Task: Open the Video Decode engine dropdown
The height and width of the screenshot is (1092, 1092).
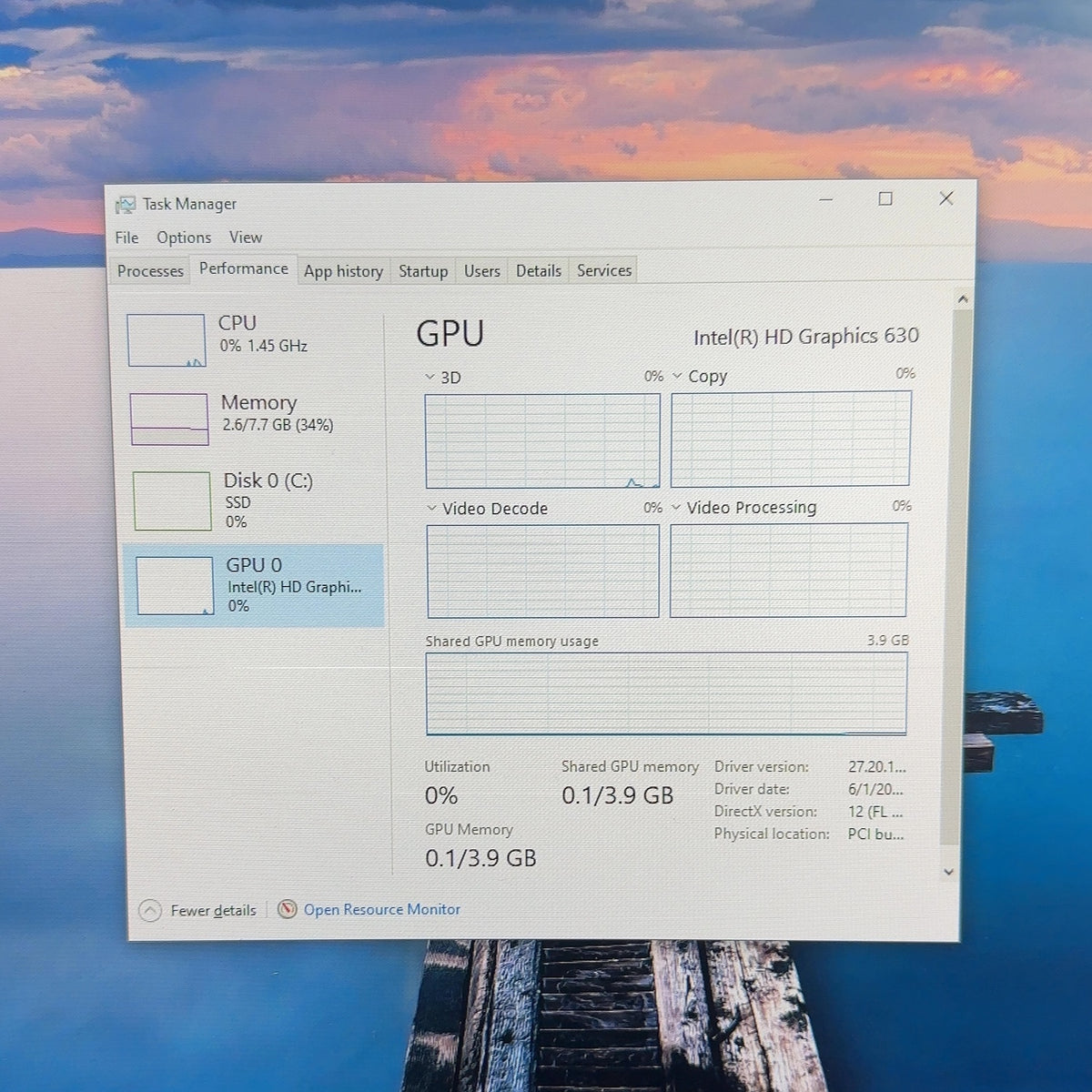Action: click(431, 509)
